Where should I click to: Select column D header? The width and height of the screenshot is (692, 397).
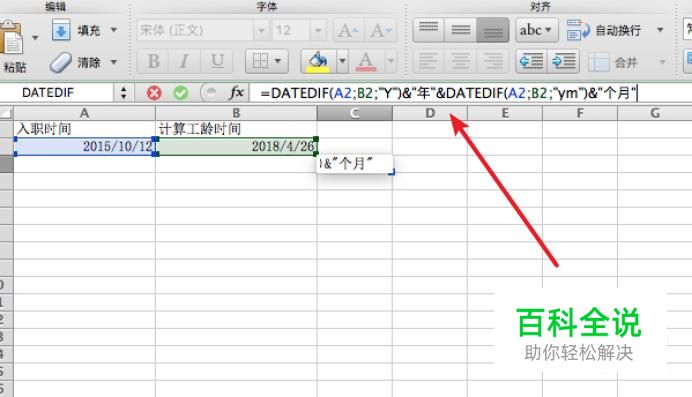click(430, 113)
